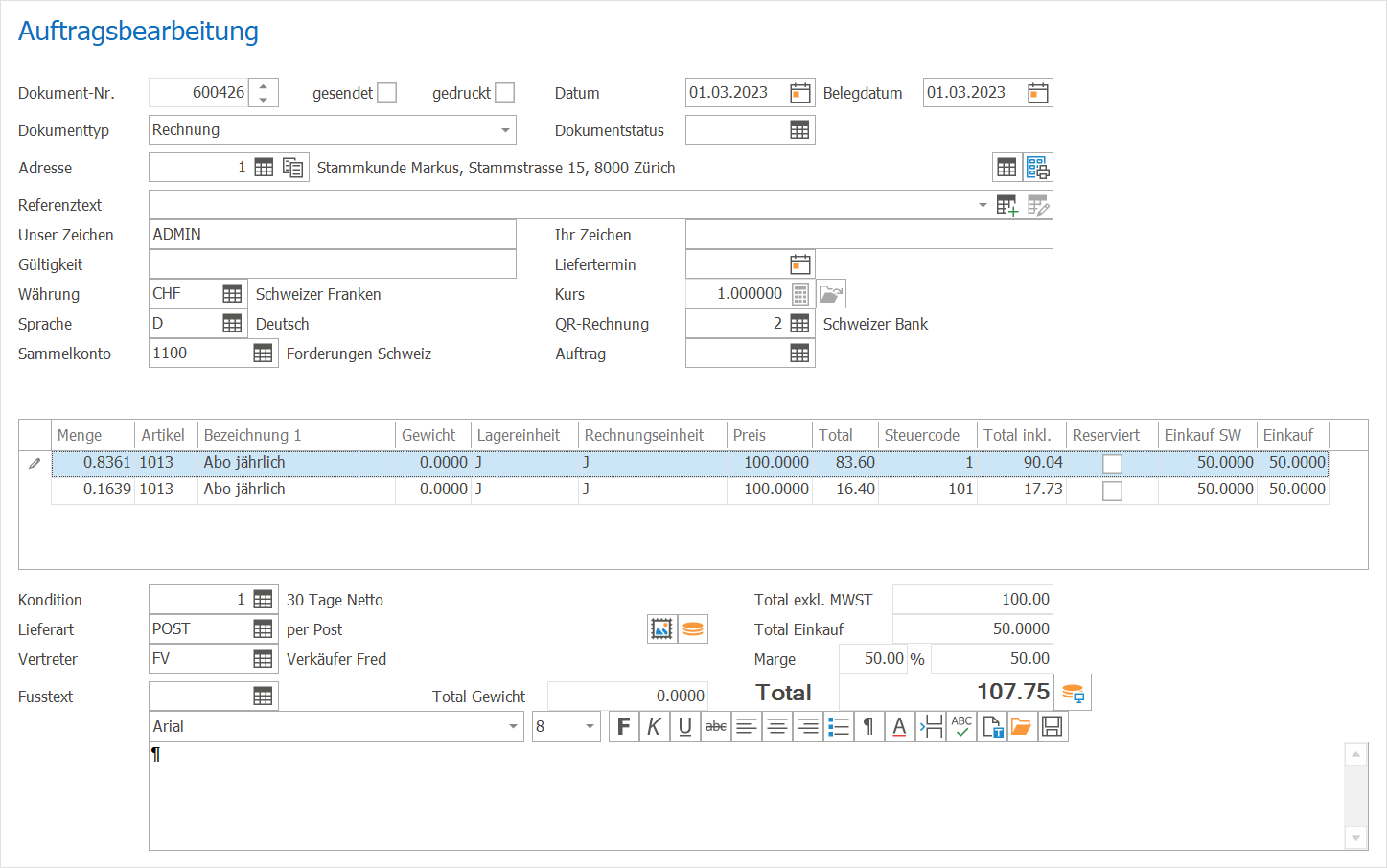Check Reserviert for the 0.8361 row

(x=1112, y=464)
